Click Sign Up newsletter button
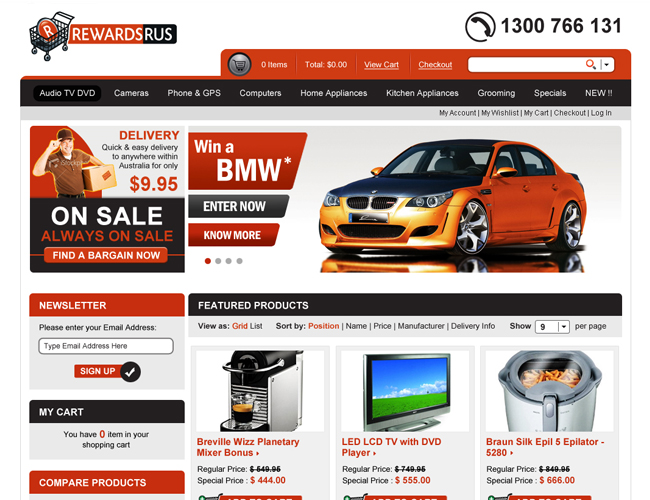Image resolution: width=650 pixels, height=500 pixels. pyautogui.click(x=98, y=371)
